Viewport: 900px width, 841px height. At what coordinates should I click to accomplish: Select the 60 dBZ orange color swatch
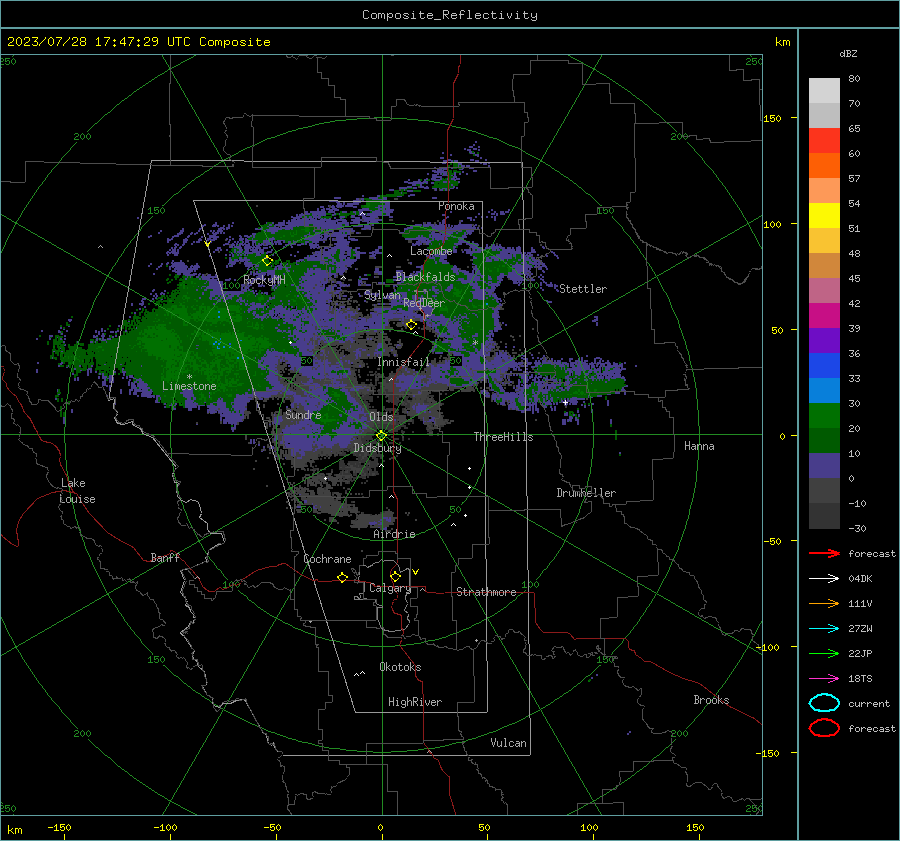point(824,165)
